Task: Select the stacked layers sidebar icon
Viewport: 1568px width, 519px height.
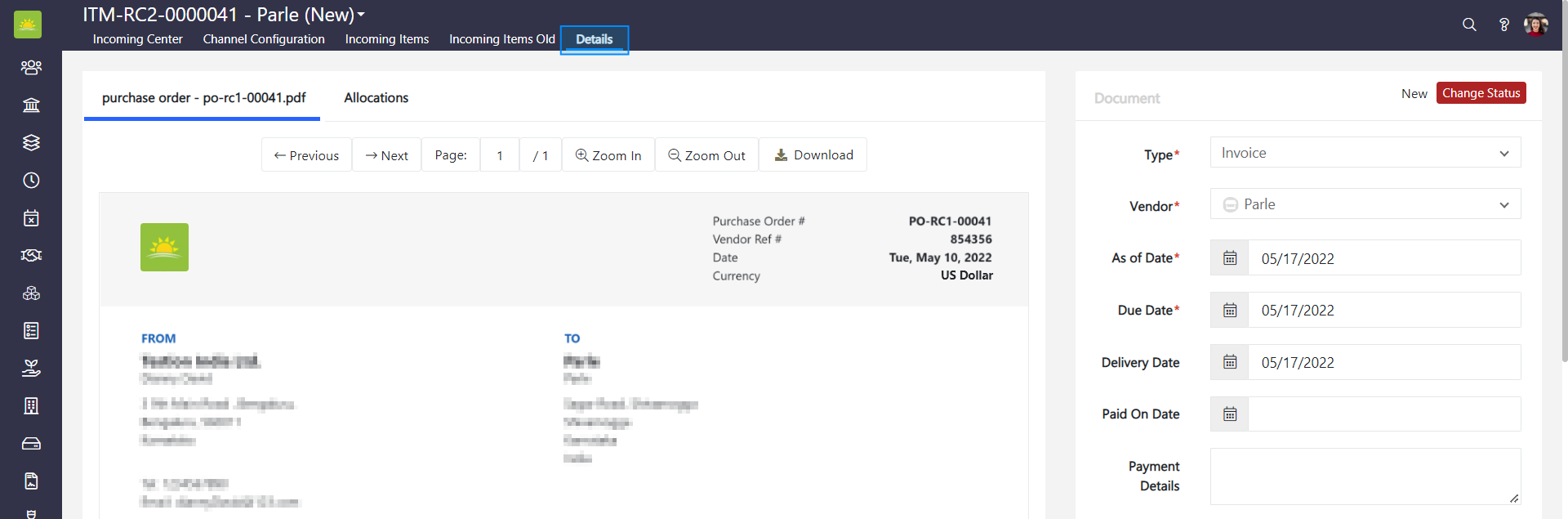Action: coord(31,142)
